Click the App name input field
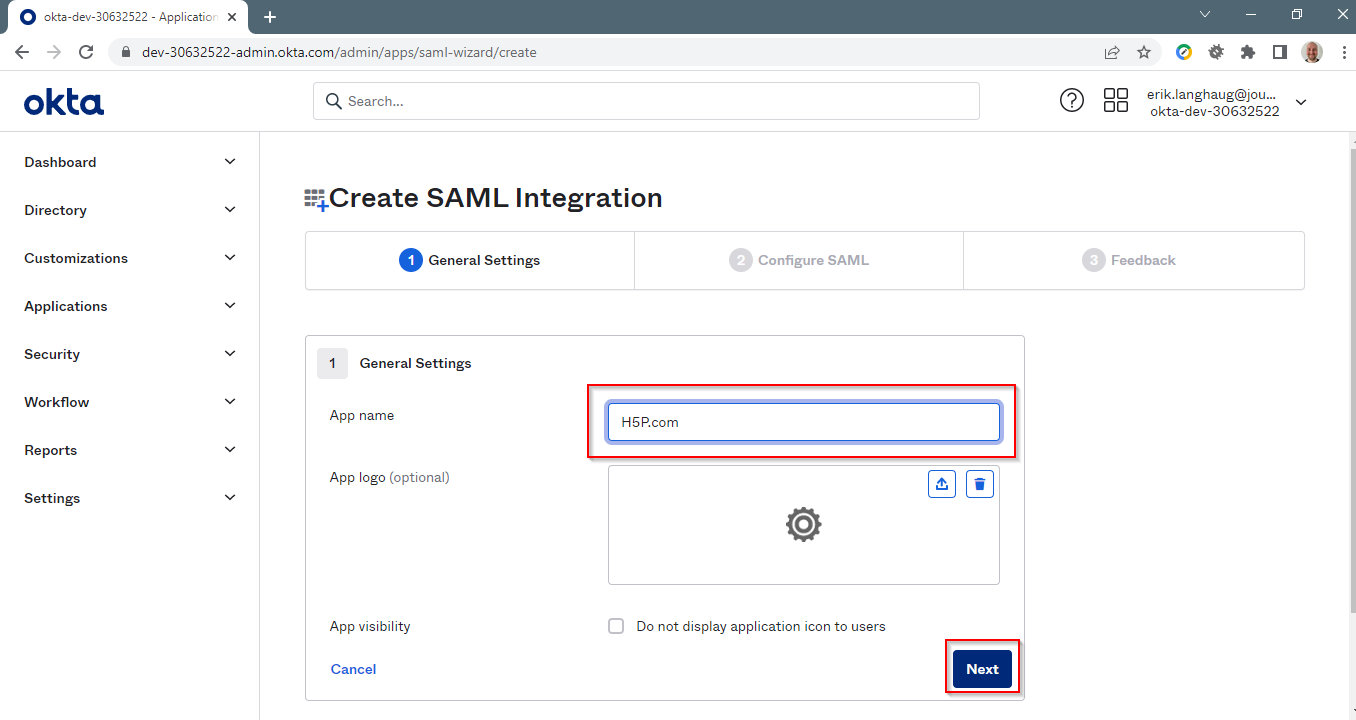The height and width of the screenshot is (720, 1356). [x=803, y=422]
